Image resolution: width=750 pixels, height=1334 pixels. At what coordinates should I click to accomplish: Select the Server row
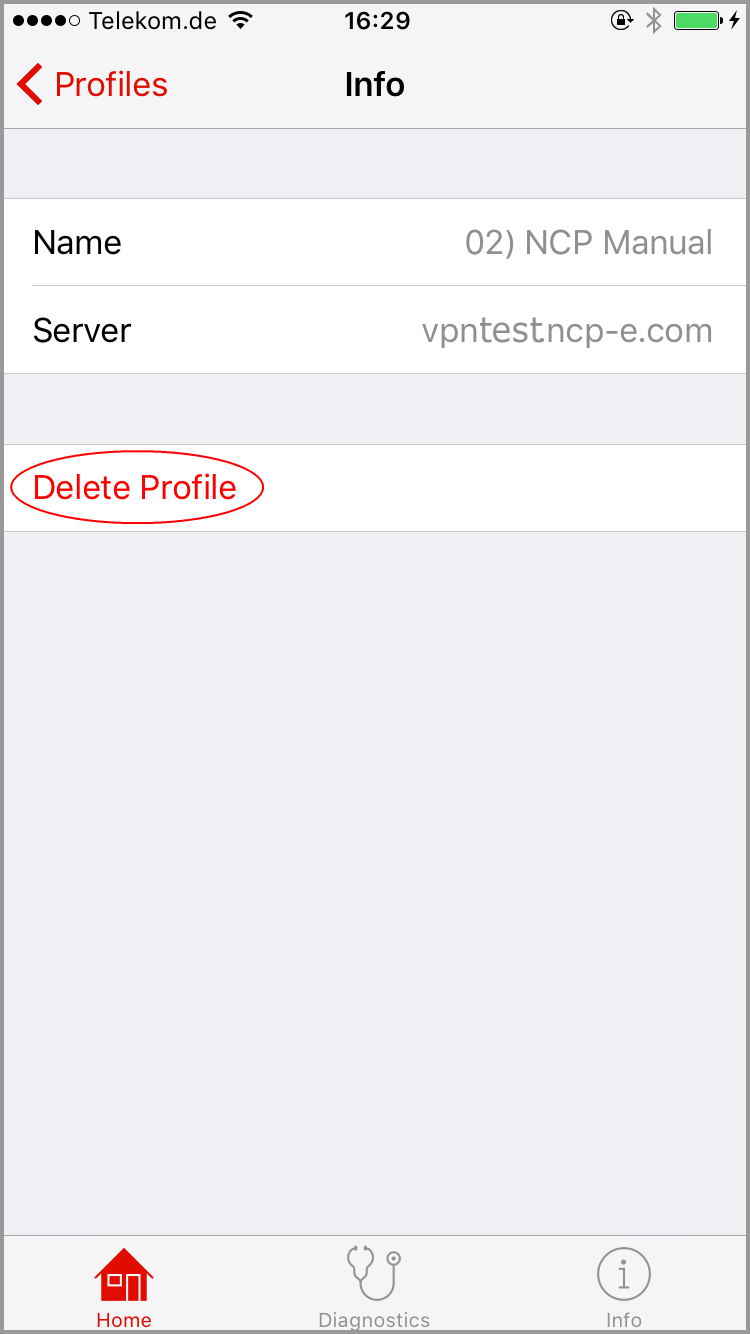tap(375, 330)
